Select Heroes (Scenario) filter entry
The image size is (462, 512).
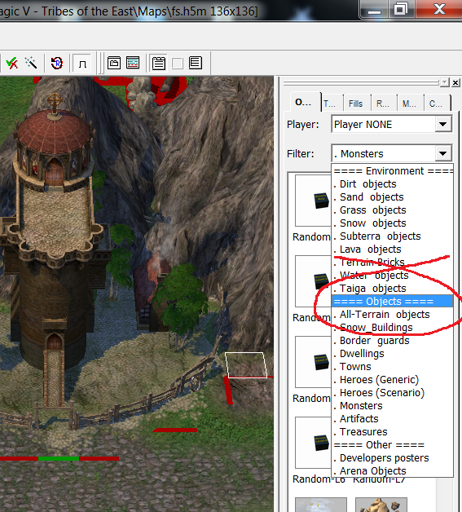[392, 393]
